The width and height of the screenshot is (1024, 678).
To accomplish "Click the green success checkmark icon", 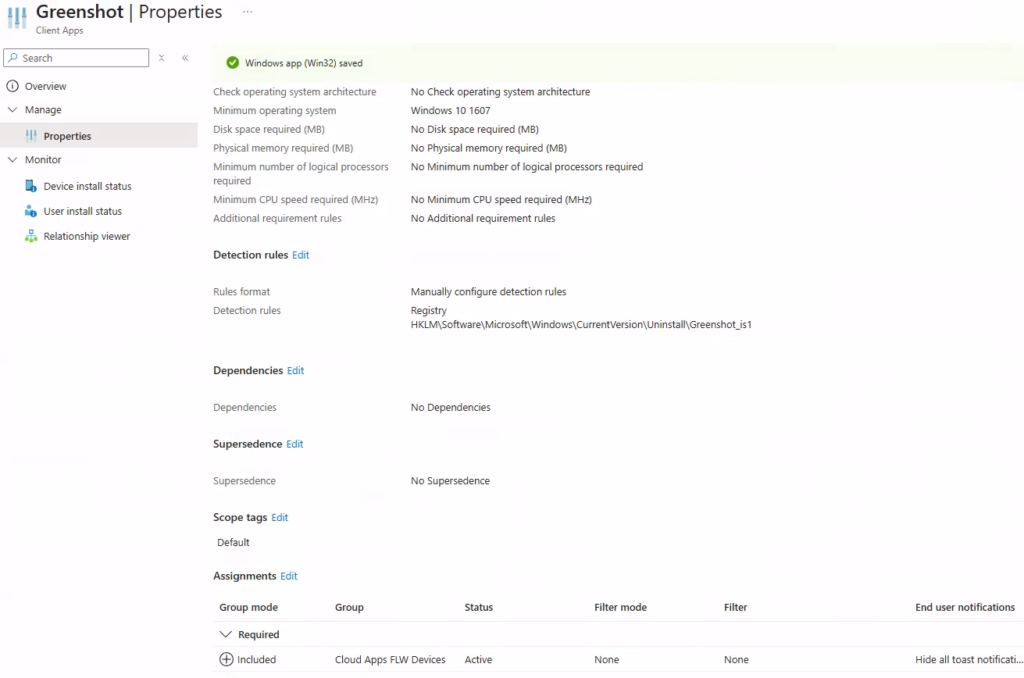I will [233, 63].
